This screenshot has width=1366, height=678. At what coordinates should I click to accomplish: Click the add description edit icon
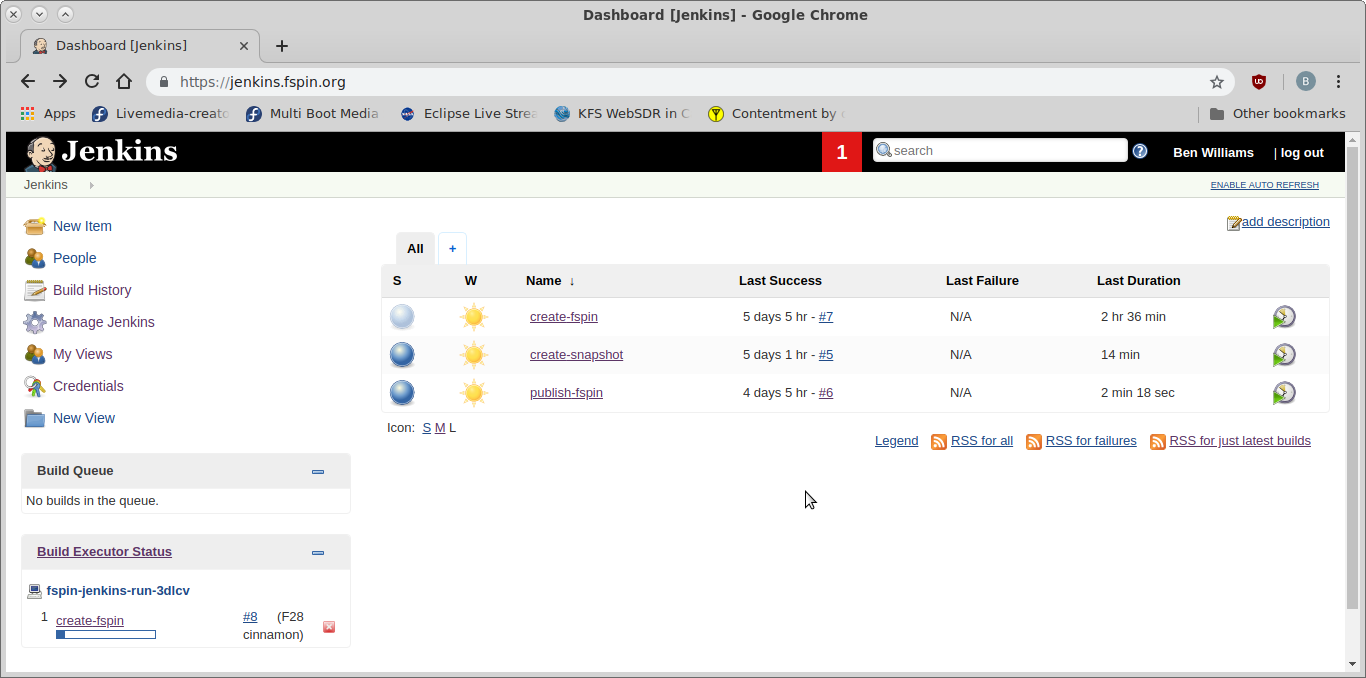click(1234, 223)
